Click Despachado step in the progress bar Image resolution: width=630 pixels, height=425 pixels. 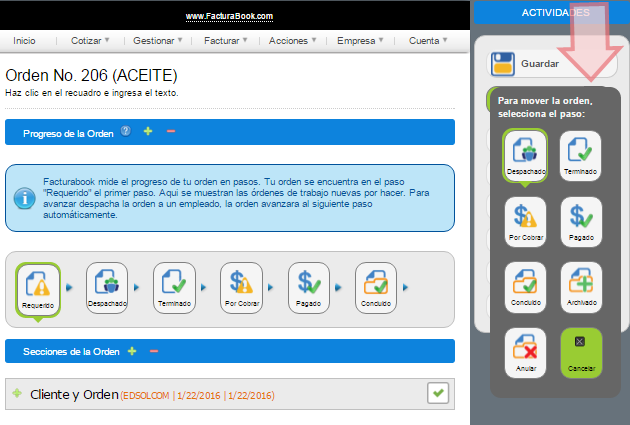coord(107,288)
